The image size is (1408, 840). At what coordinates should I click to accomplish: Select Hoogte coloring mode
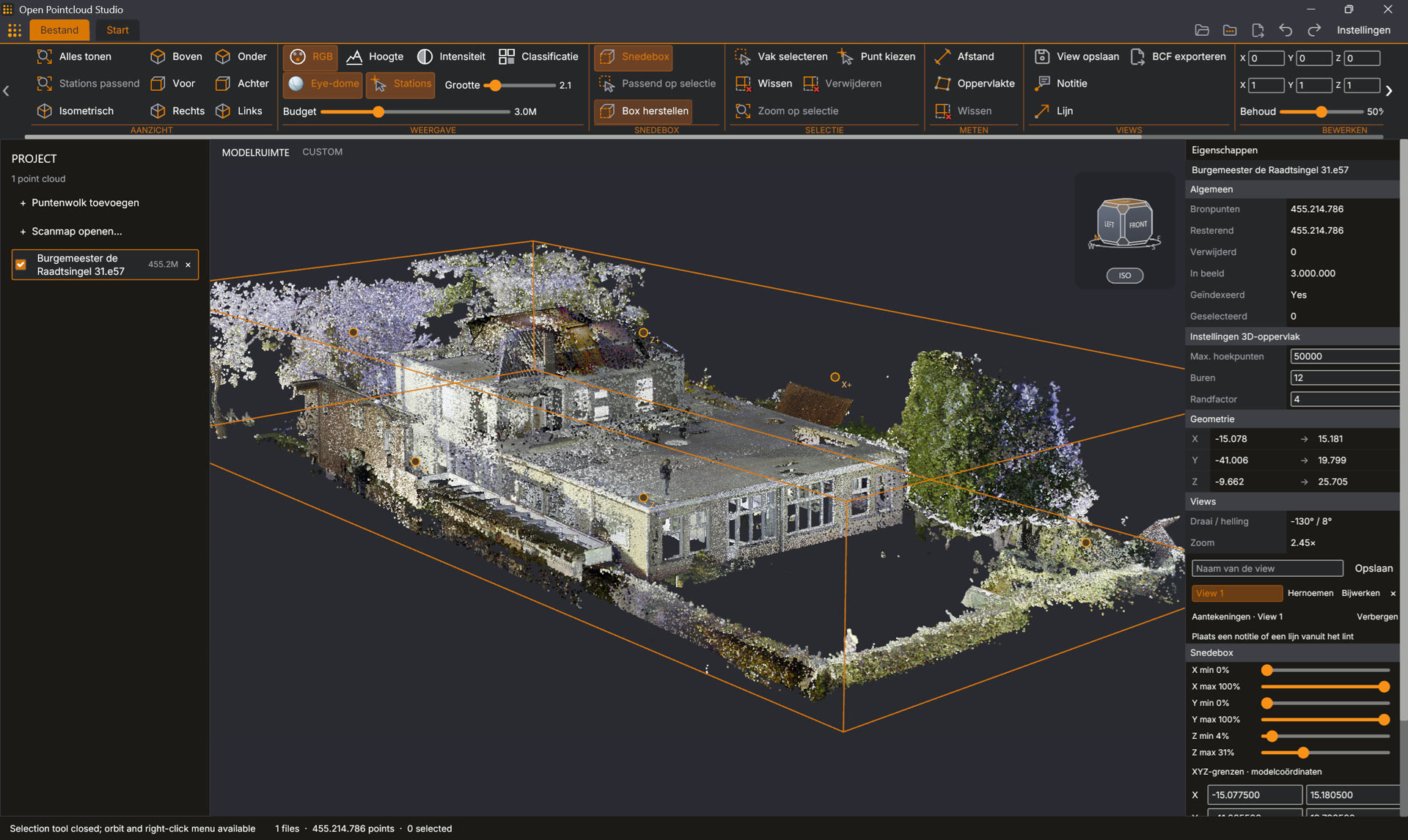(x=375, y=56)
